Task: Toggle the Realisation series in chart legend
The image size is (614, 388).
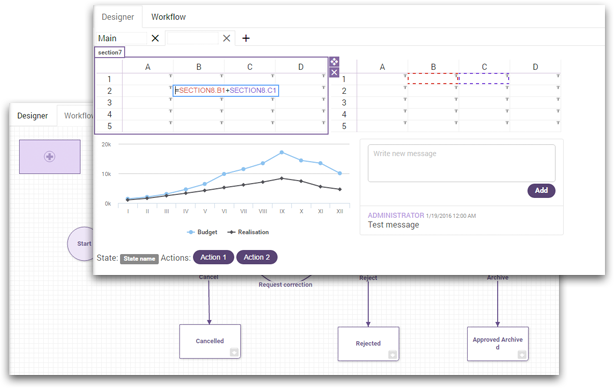Action: (x=248, y=232)
